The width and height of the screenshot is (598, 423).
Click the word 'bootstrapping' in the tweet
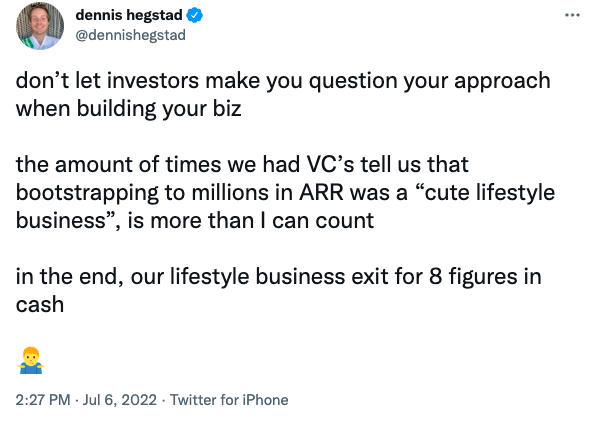click(87, 193)
